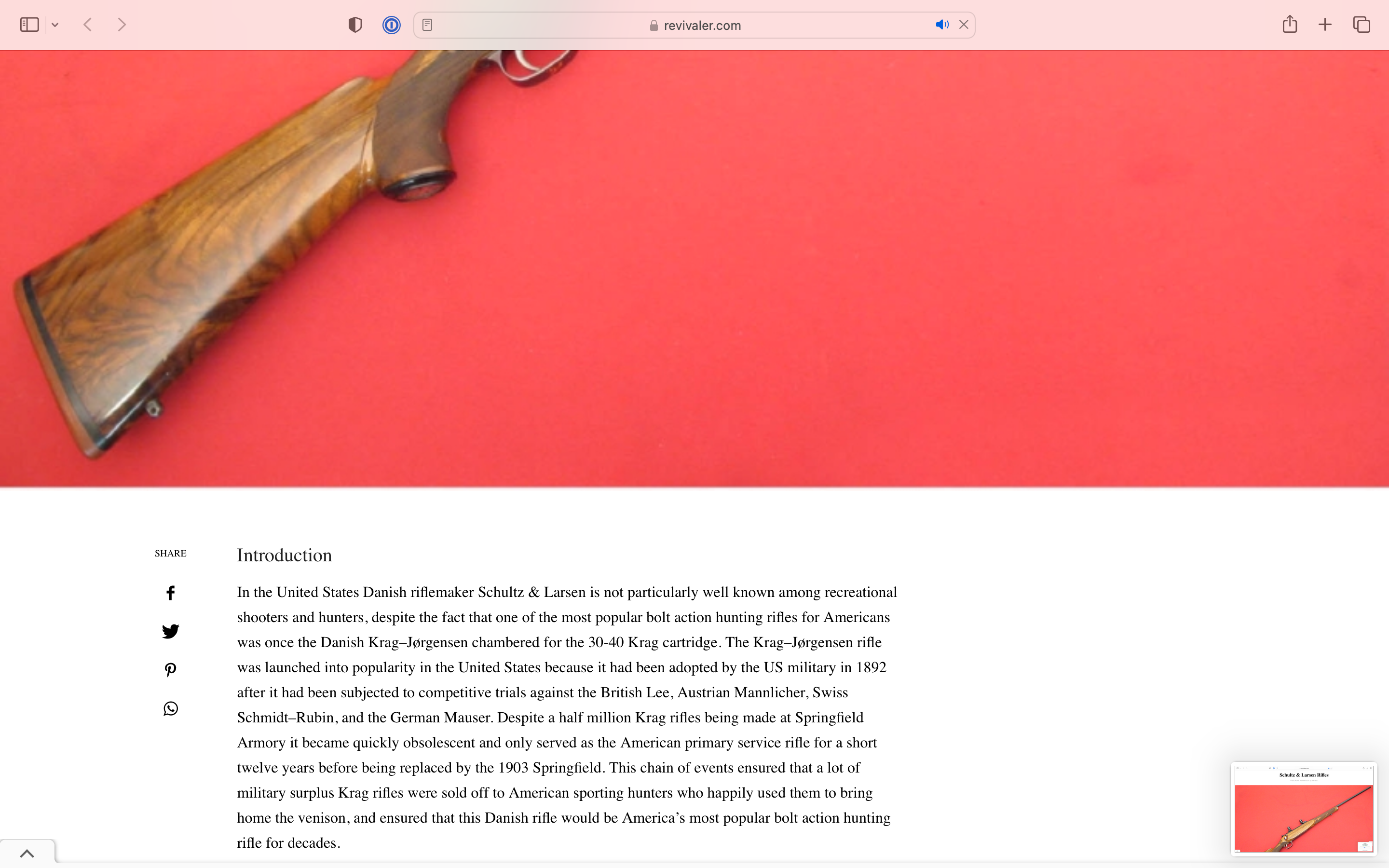Pin the article on Pinterest

[170, 670]
